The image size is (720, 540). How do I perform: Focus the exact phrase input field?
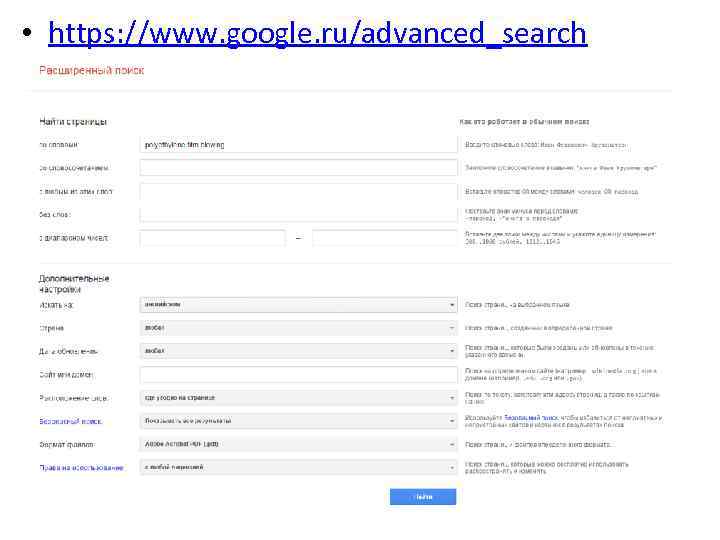[298, 168]
